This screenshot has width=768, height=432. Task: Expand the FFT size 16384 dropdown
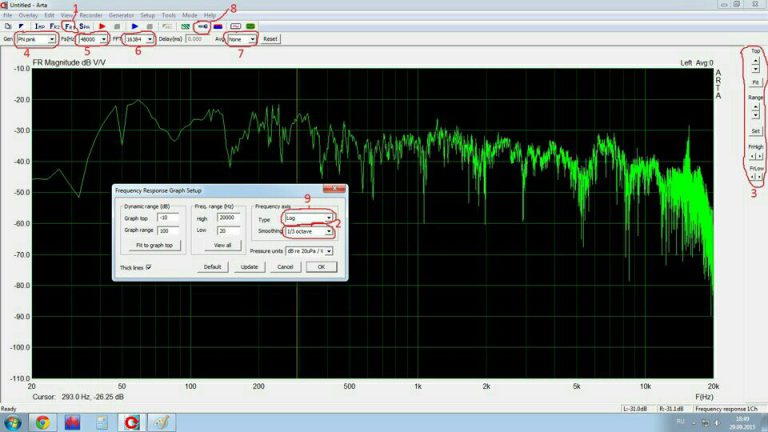[138, 39]
